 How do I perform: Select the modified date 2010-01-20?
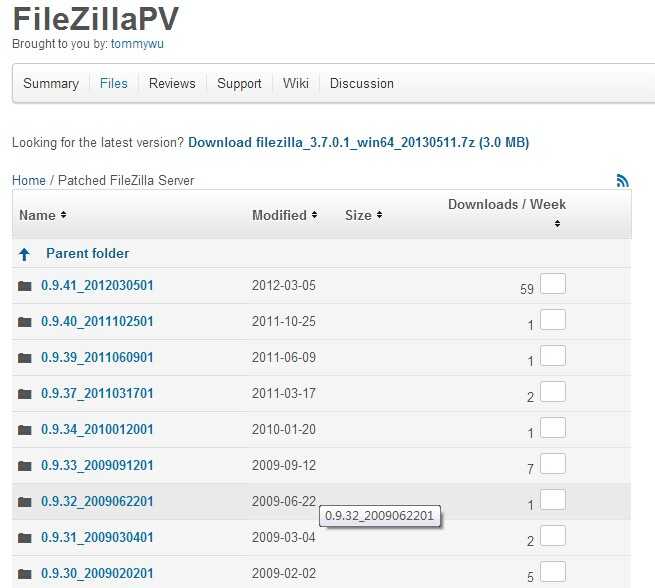coord(284,429)
